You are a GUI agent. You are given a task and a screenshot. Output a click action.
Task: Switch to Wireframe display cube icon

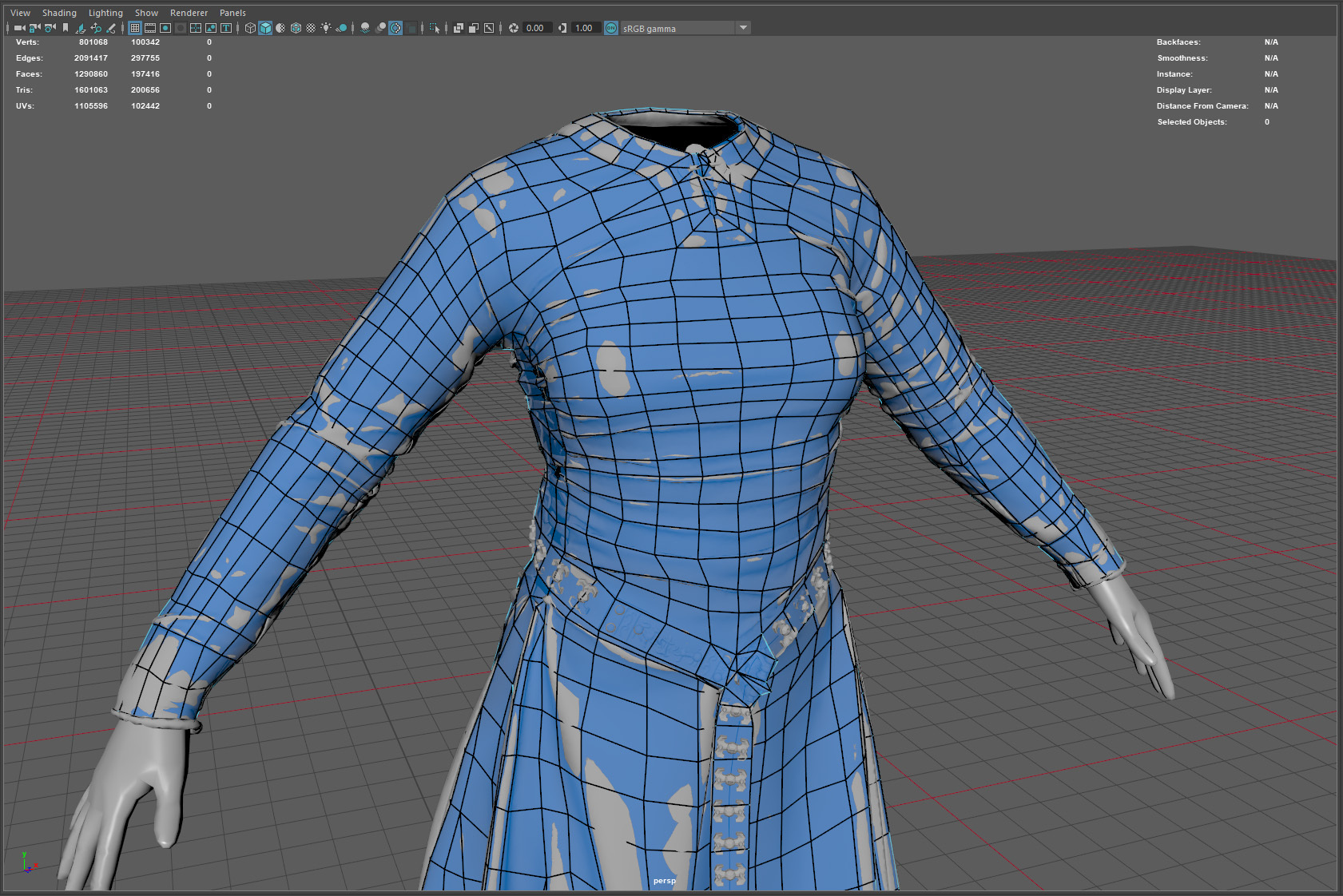click(x=250, y=28)
